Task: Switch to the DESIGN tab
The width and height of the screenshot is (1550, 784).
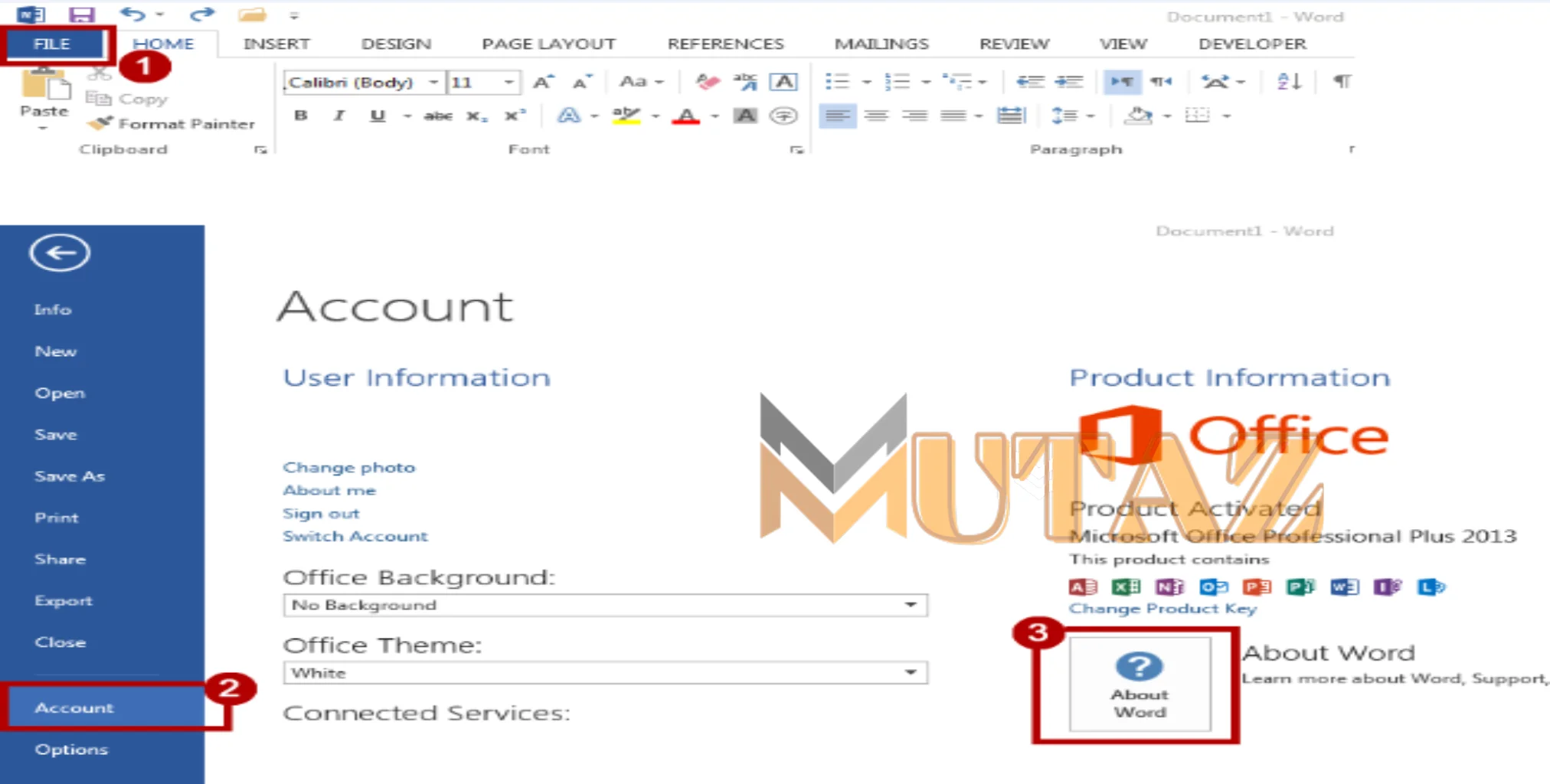Action: 397,44
